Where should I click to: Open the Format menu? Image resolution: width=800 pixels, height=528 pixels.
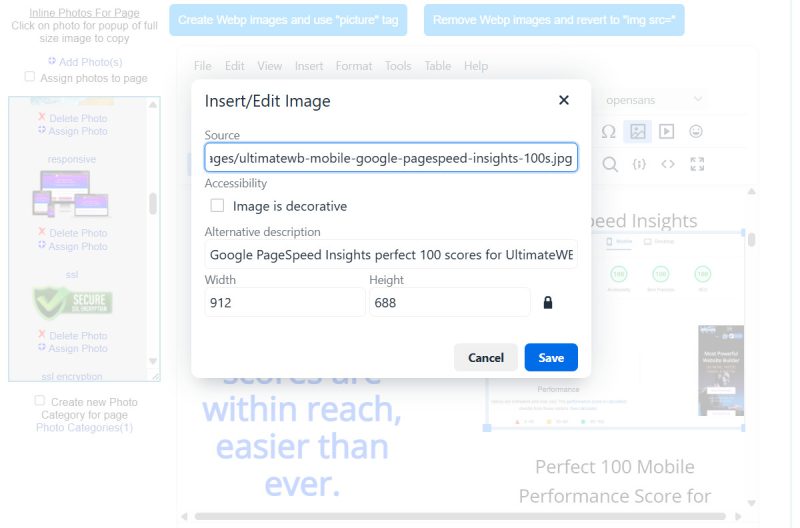[x=354, y=66]
